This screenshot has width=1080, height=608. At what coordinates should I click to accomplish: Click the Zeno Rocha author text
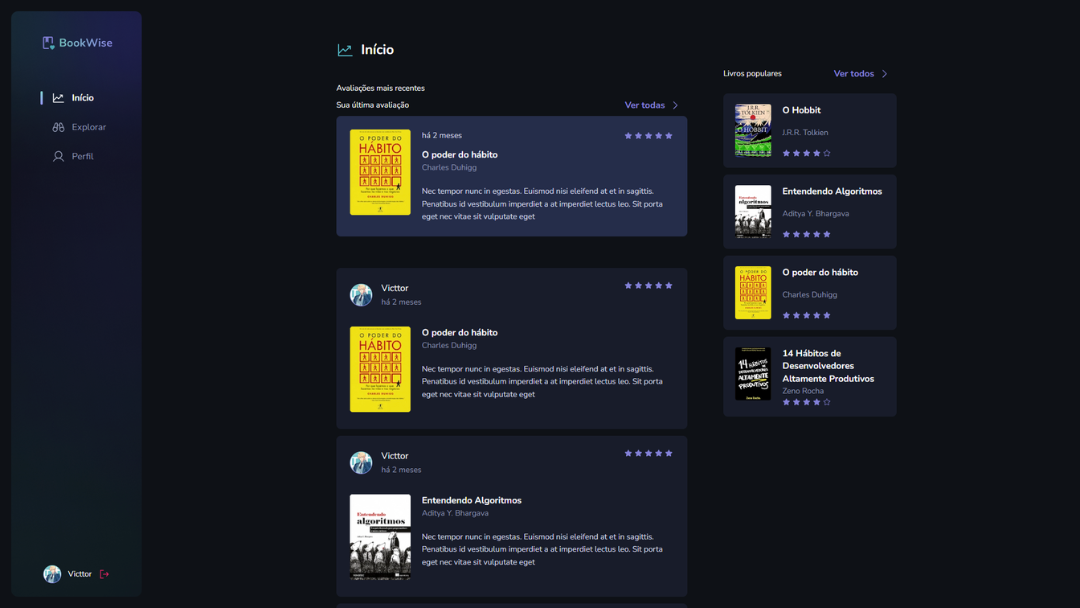pyautogui.click(x=803, y=391)
